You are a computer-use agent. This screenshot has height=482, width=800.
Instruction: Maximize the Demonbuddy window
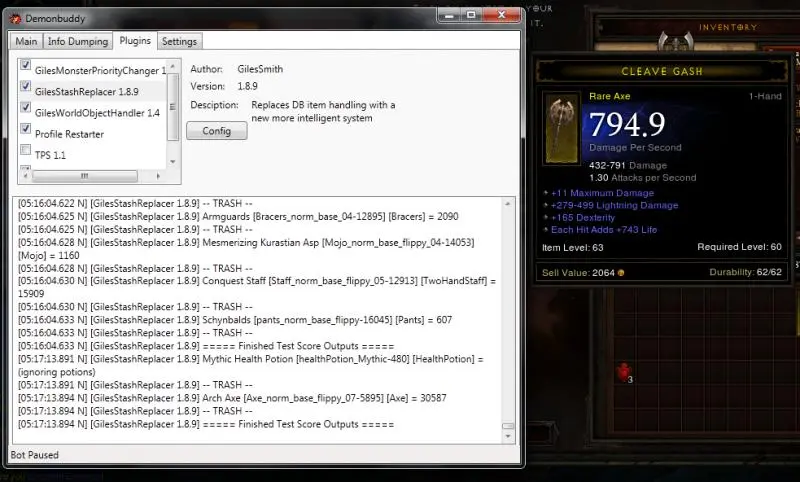coord(471,17)
